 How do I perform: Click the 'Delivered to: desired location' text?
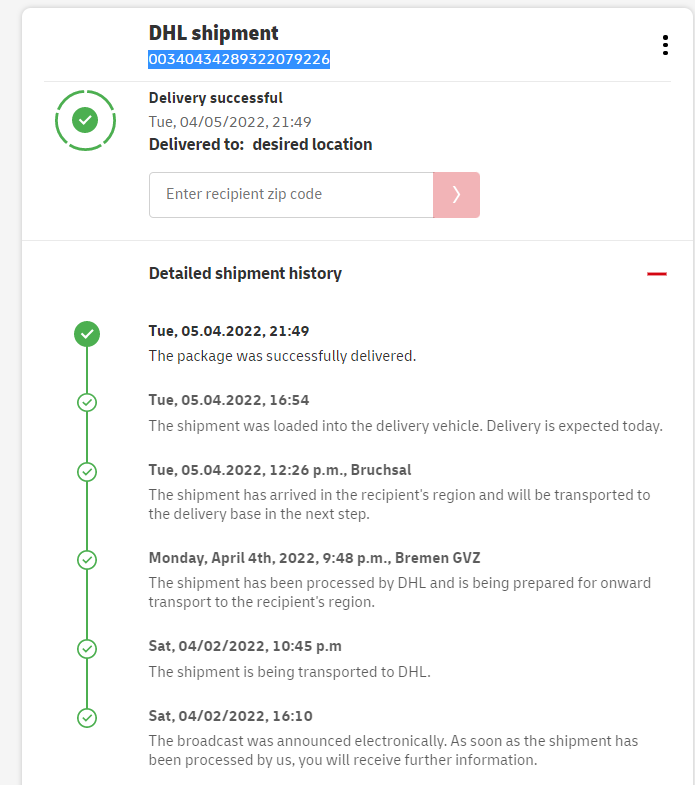point(260,144)
